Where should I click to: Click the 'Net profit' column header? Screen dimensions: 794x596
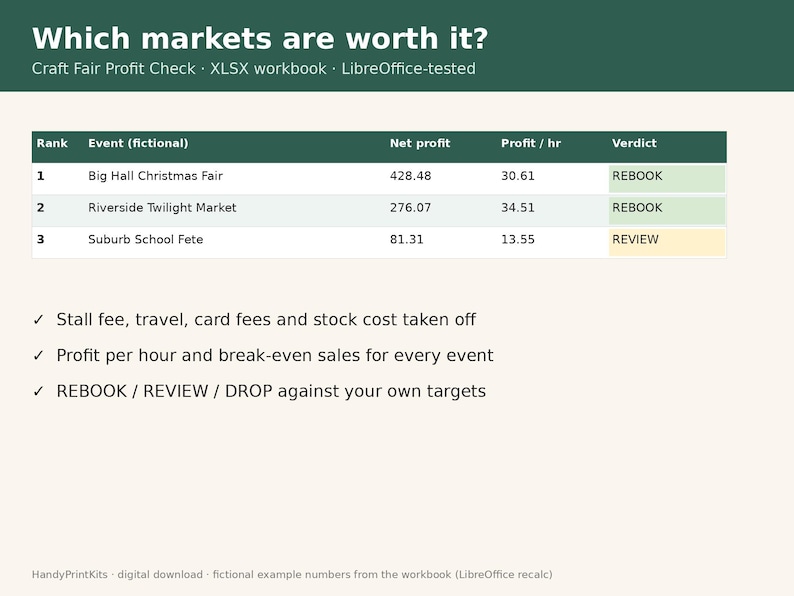[x=420, y=143]
